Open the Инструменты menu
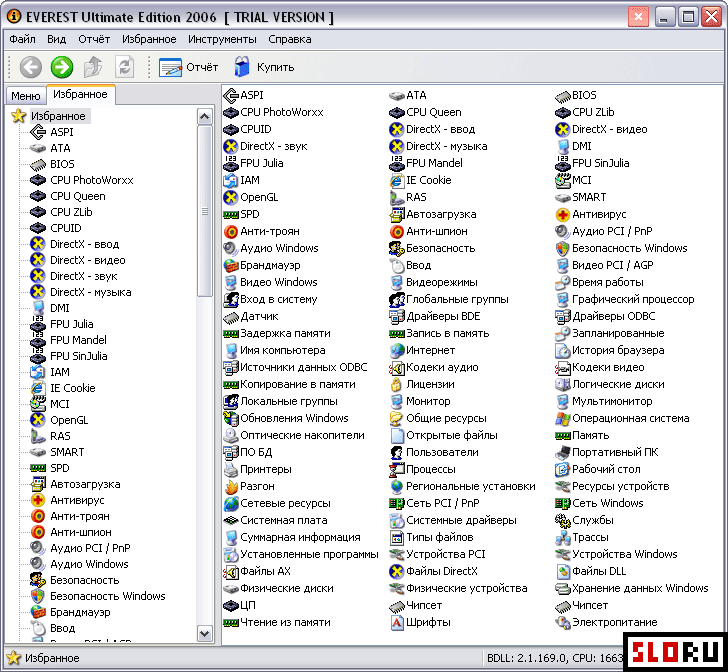 pyautogui.click(x=222, y=39)
